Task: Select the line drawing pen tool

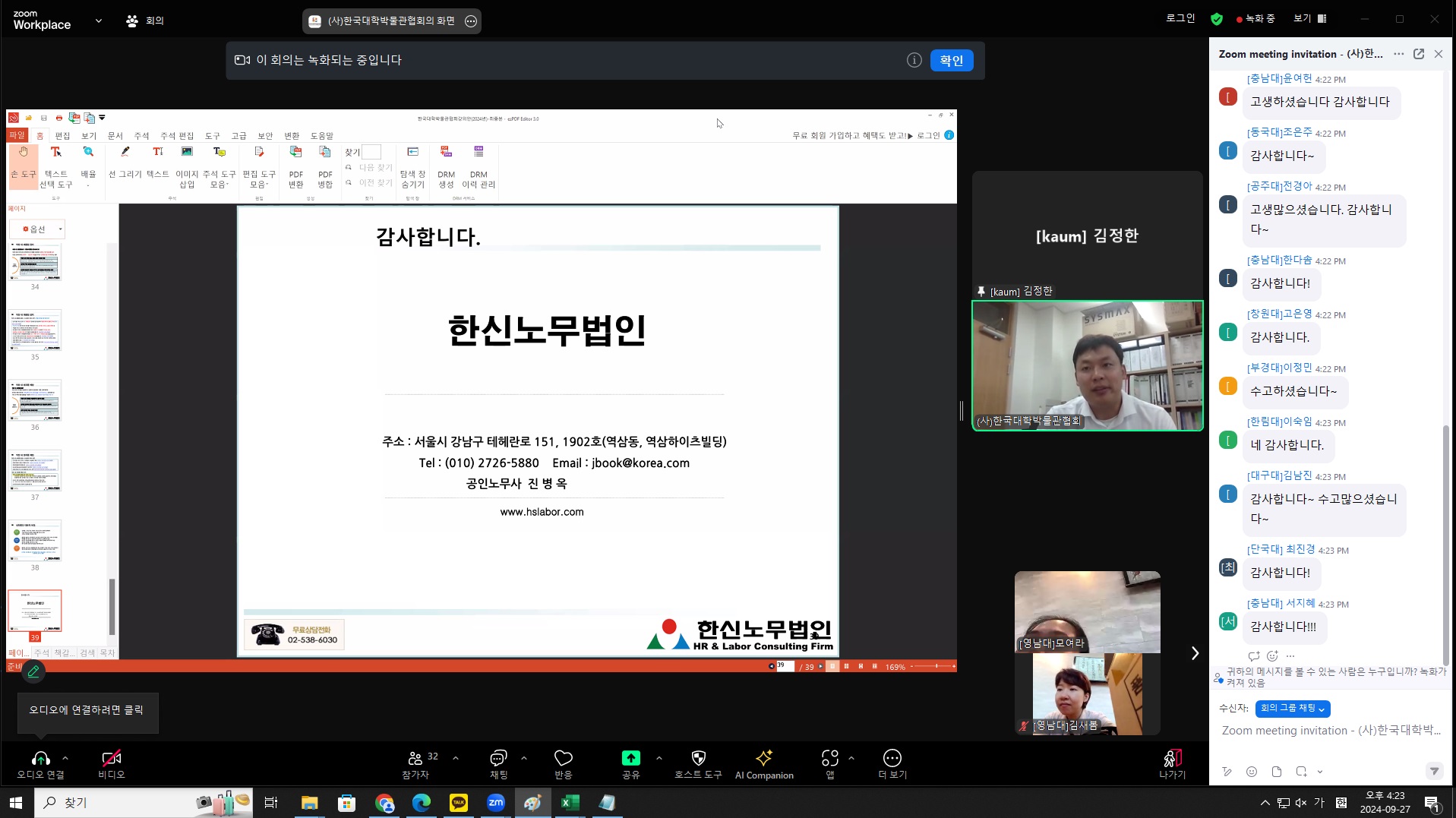Action: pyautogui.click(x=125, y=163)
